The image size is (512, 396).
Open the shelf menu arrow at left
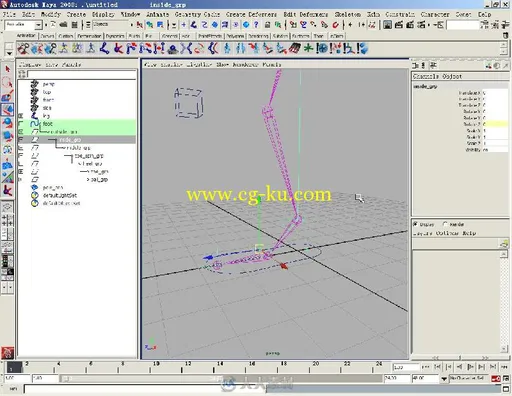click(x=9, y=53)
